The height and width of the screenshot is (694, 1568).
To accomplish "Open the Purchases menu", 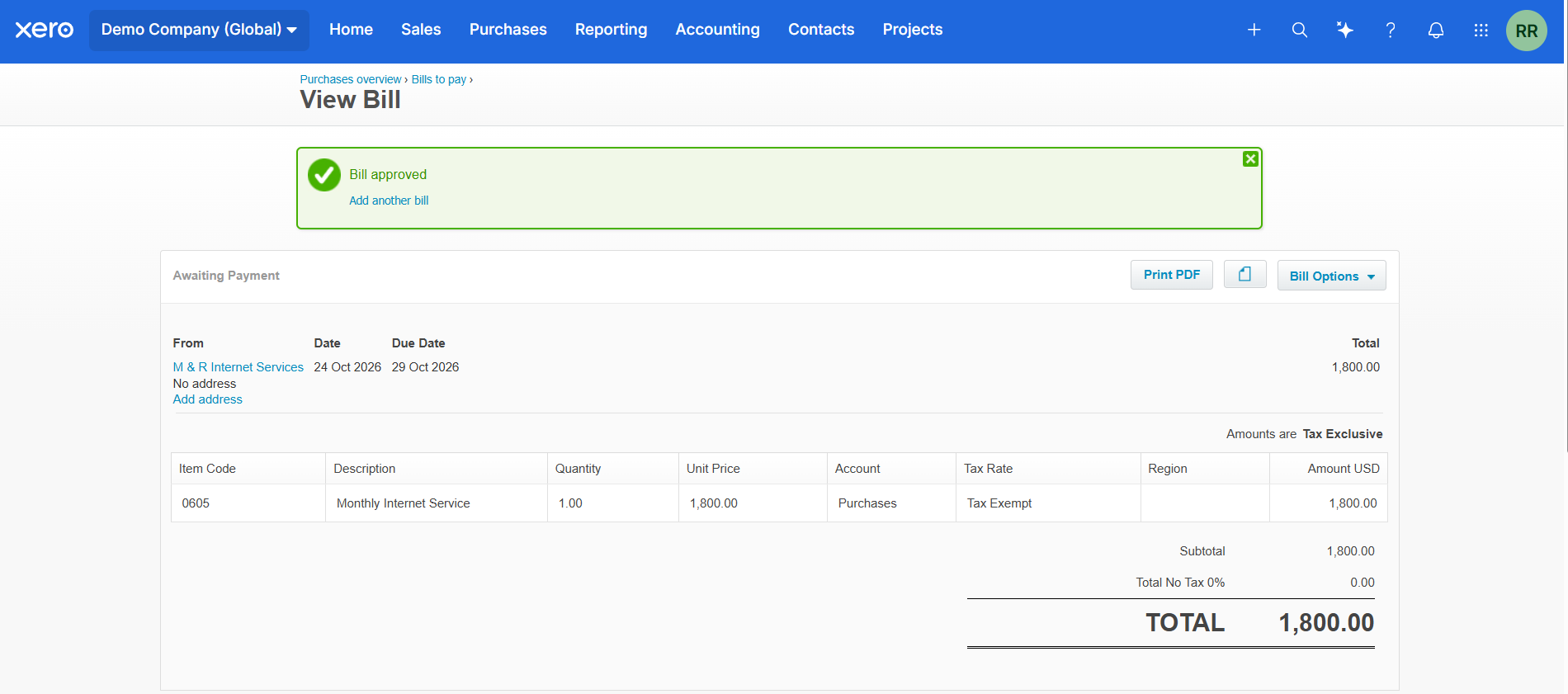I will pyautogui.click(x=508, y=30).
